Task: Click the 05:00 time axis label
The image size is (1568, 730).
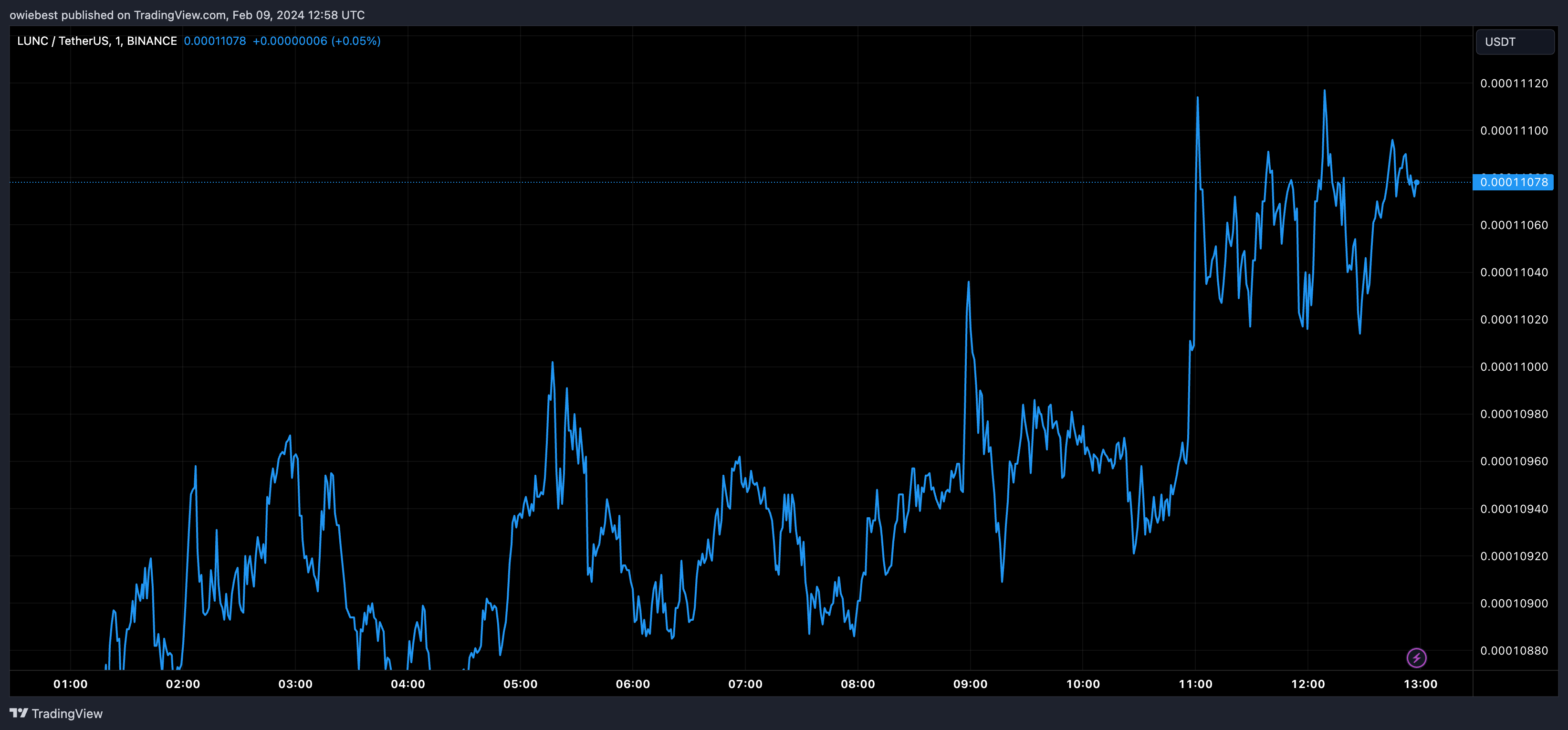Action: coord(521,684)
